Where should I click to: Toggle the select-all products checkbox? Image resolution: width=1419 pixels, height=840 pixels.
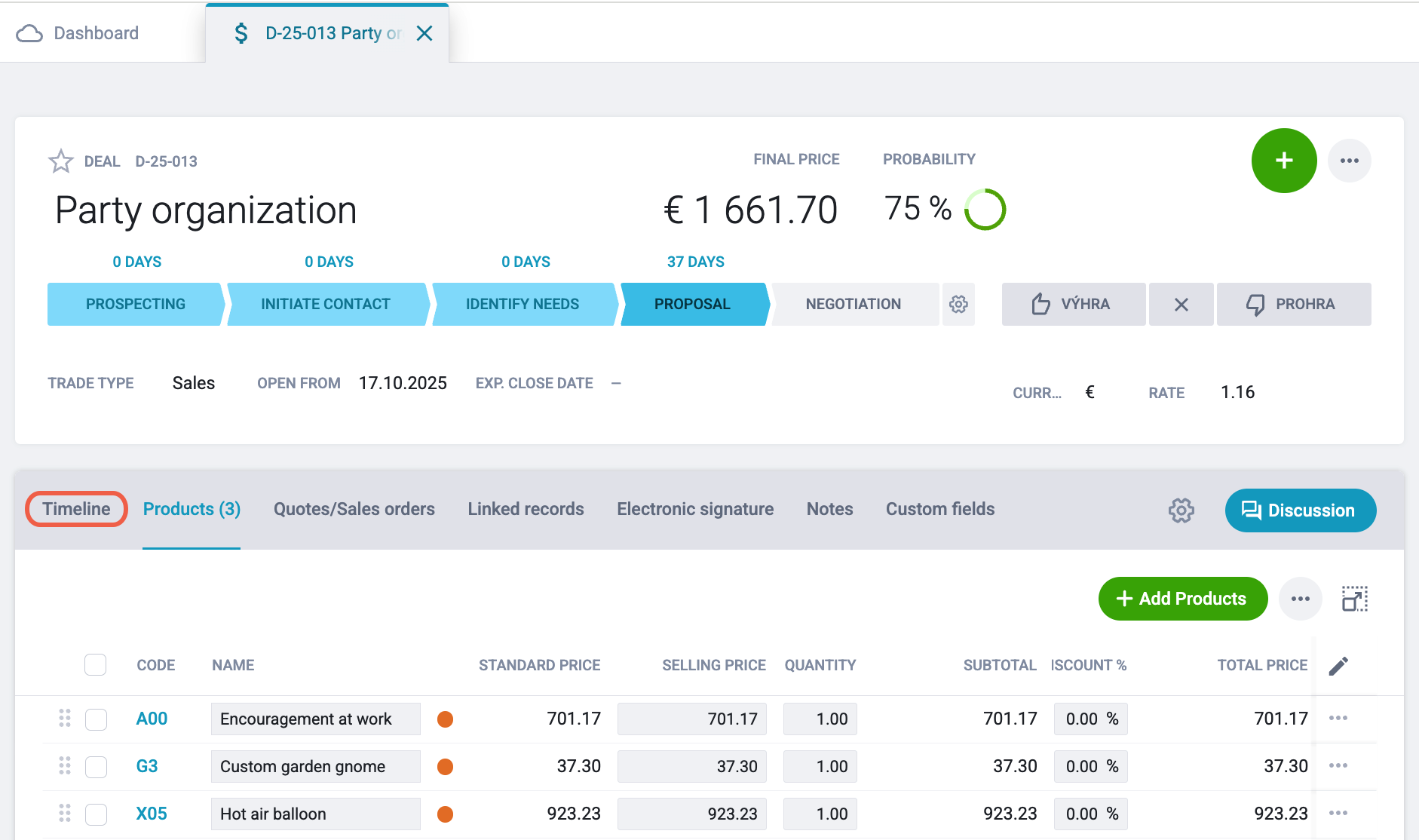point(96,665)
